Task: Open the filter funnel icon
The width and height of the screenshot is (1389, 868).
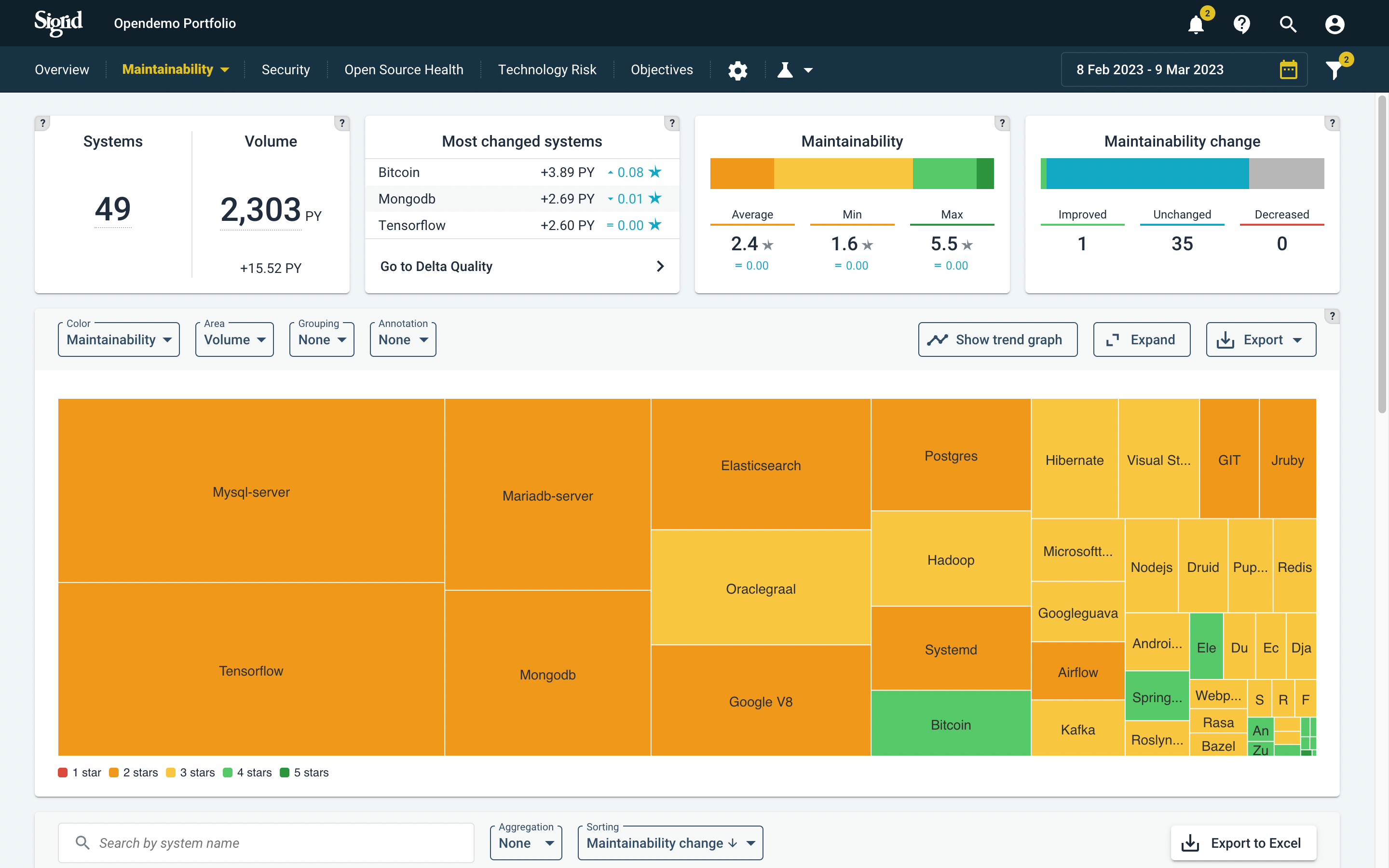Action: point(1335,70)
